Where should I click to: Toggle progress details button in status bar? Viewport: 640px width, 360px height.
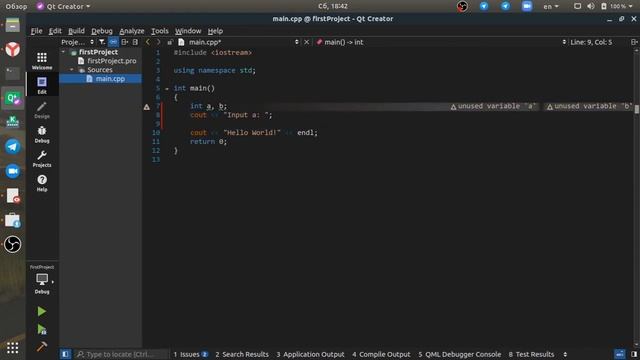(620, 354)
